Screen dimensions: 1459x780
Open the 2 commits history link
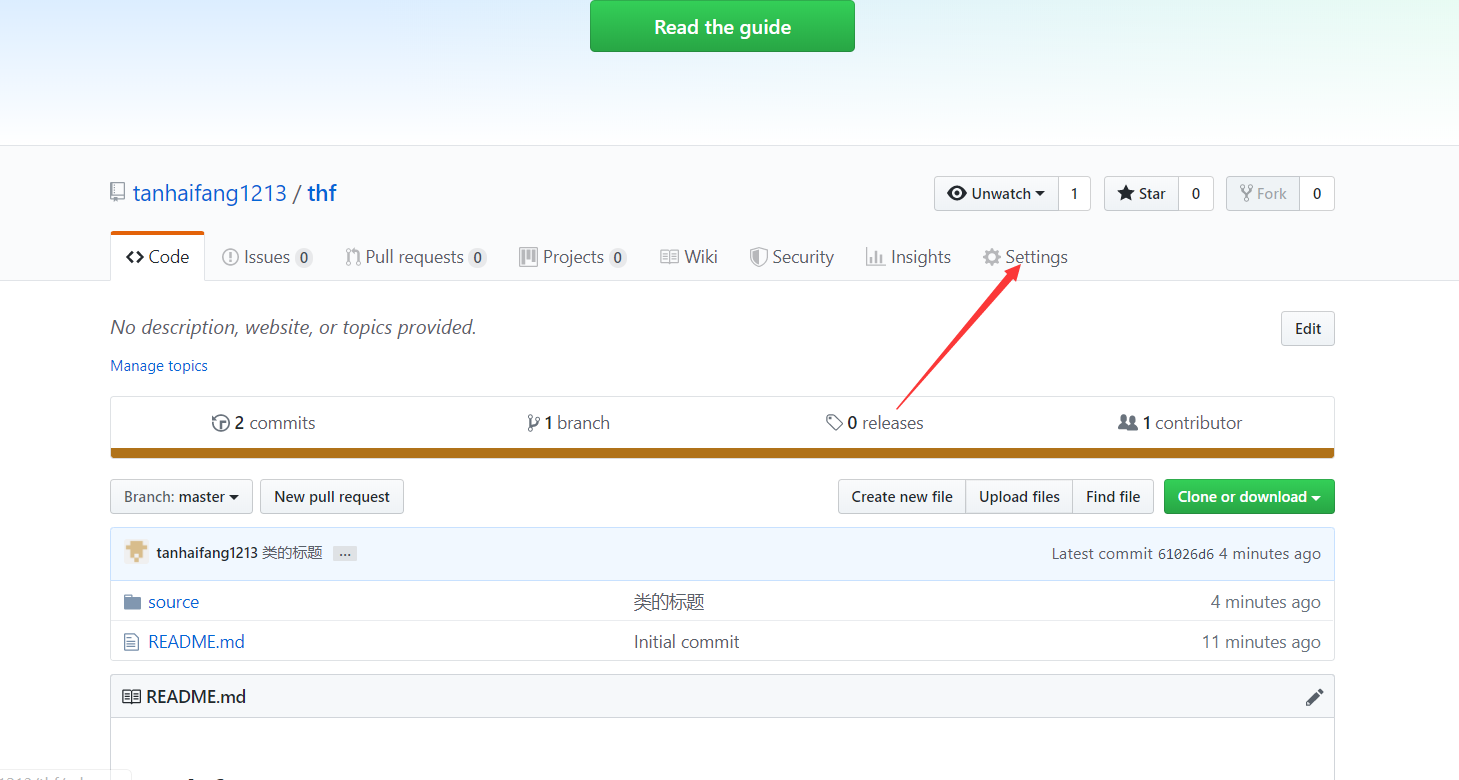[264, 423]
